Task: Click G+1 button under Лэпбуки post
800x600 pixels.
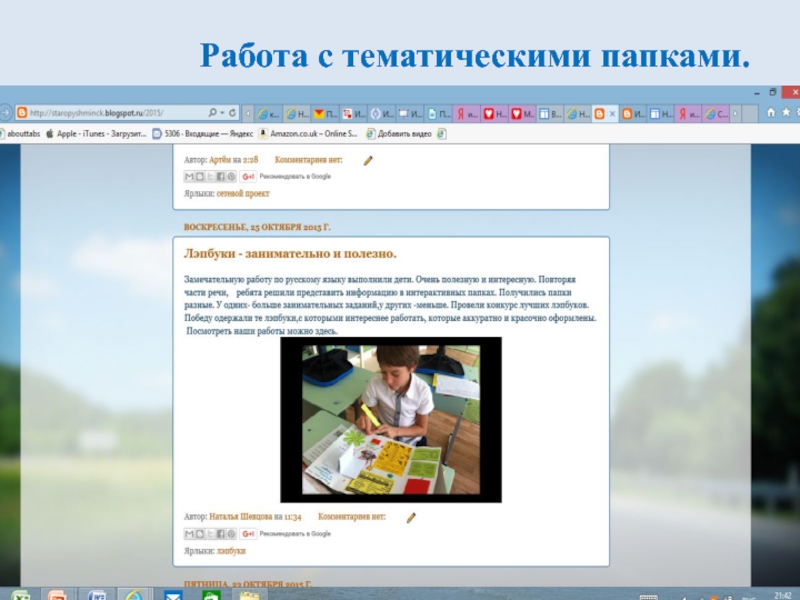Action: [x=248, y=534]
